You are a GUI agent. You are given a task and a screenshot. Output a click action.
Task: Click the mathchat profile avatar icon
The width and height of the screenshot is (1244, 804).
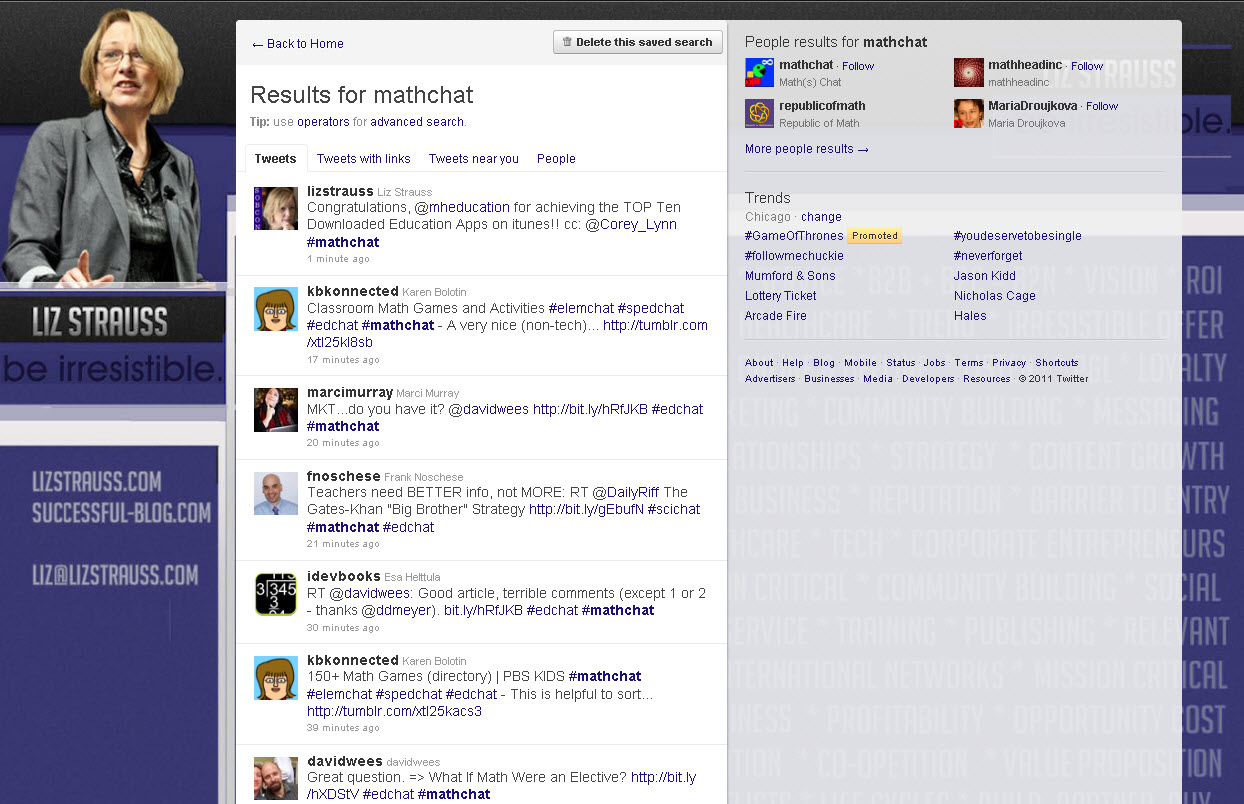click(x=760, y=72)
